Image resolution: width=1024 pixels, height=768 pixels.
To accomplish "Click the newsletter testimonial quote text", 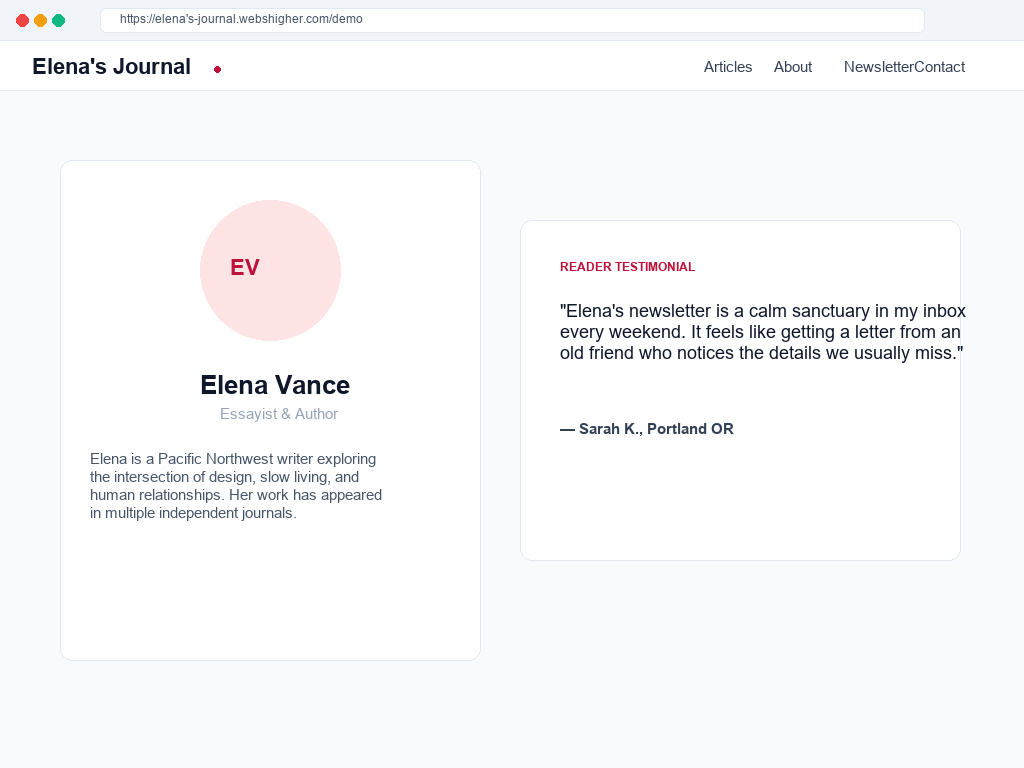I will click(x=762, y=332).
